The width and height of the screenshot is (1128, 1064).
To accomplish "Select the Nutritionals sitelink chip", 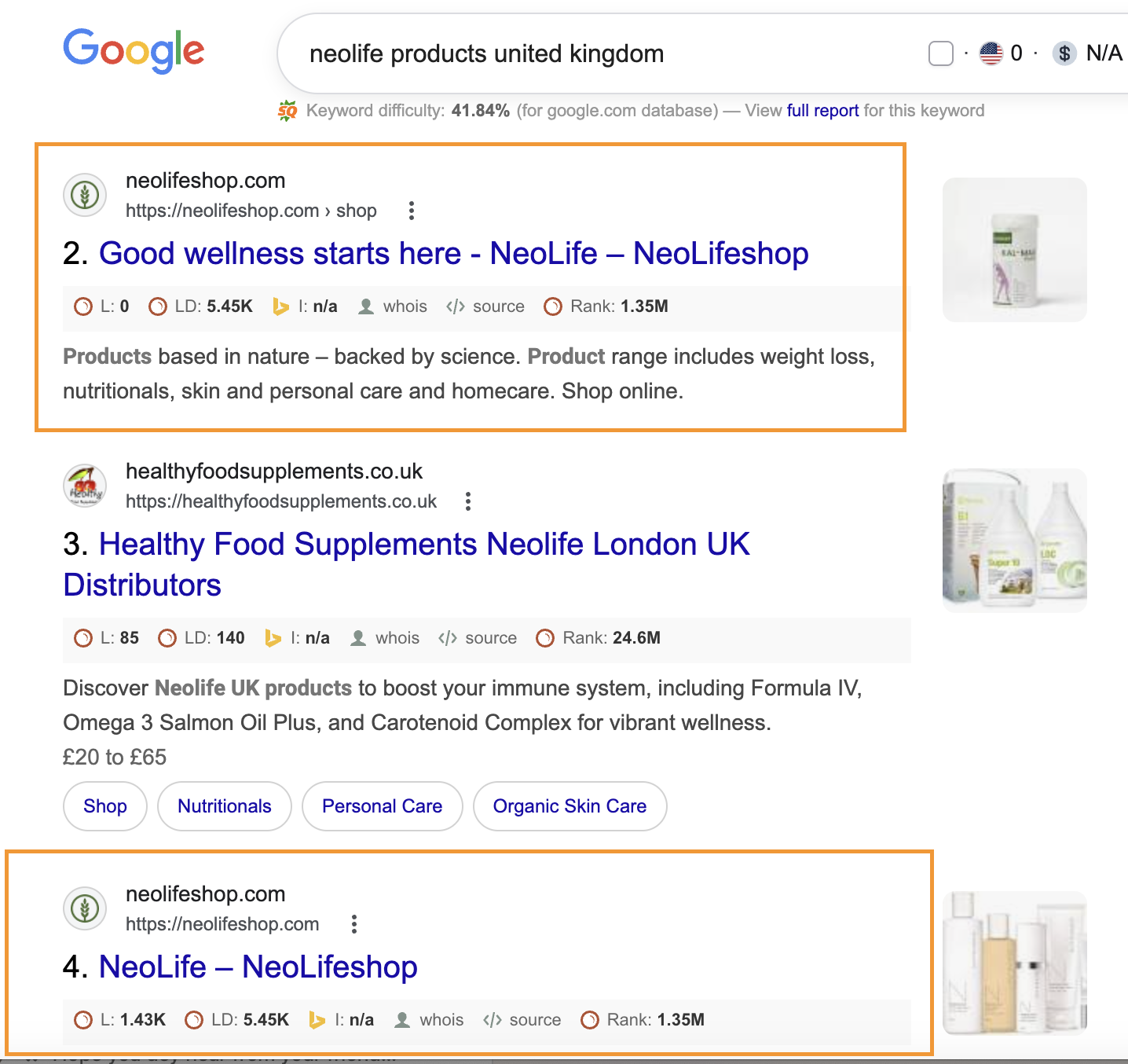I will point(225,806).
